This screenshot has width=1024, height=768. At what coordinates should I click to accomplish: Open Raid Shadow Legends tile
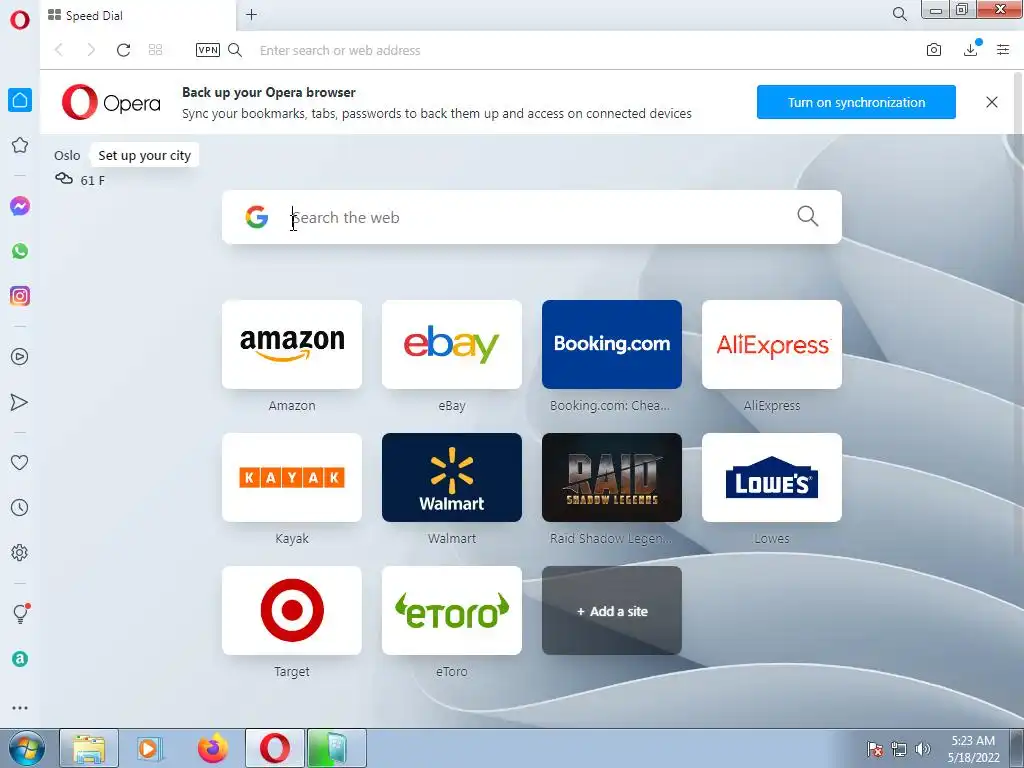coord(612,477)
